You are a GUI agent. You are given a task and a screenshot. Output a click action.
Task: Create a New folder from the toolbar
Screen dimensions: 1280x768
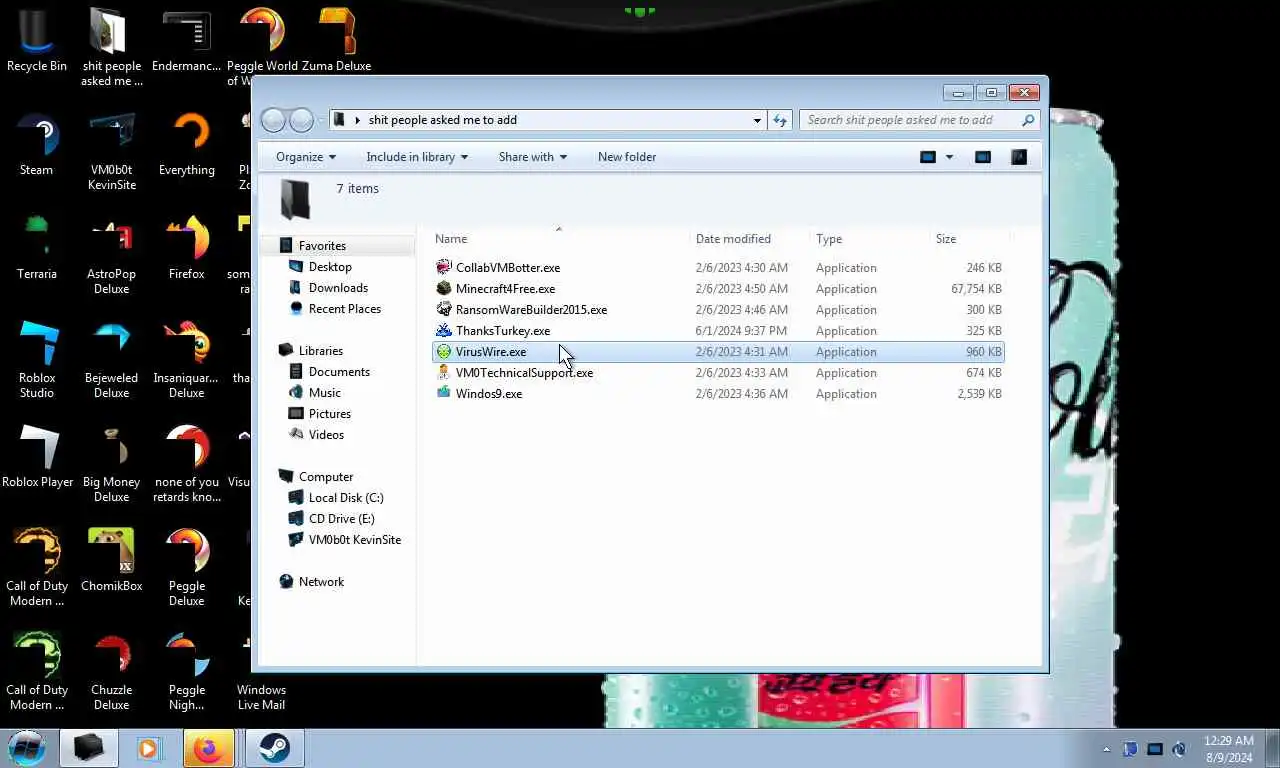point(627,157)
